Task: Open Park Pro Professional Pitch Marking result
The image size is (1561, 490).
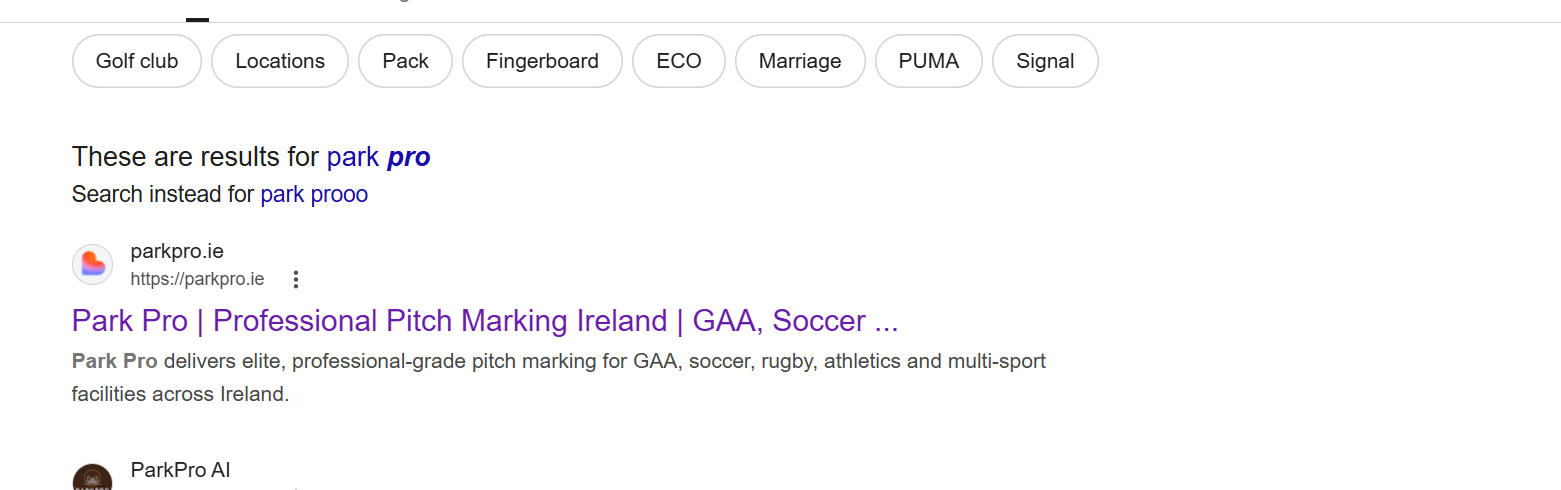Action: click(x=485, y=321)
